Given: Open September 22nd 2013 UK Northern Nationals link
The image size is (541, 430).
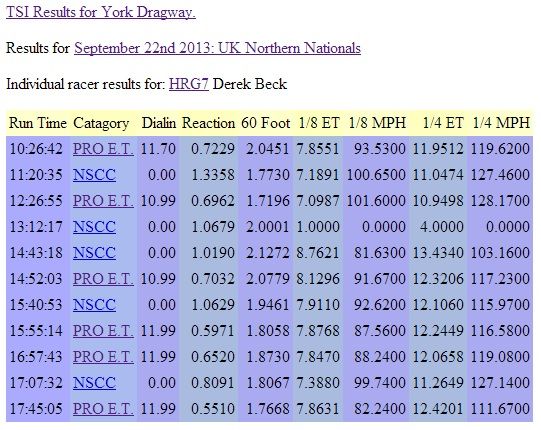Looking at the screenshot, I should (217, 48).
